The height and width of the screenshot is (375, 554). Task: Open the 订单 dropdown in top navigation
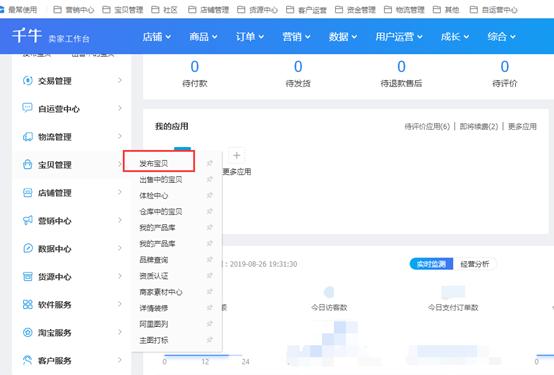(250, 36)
